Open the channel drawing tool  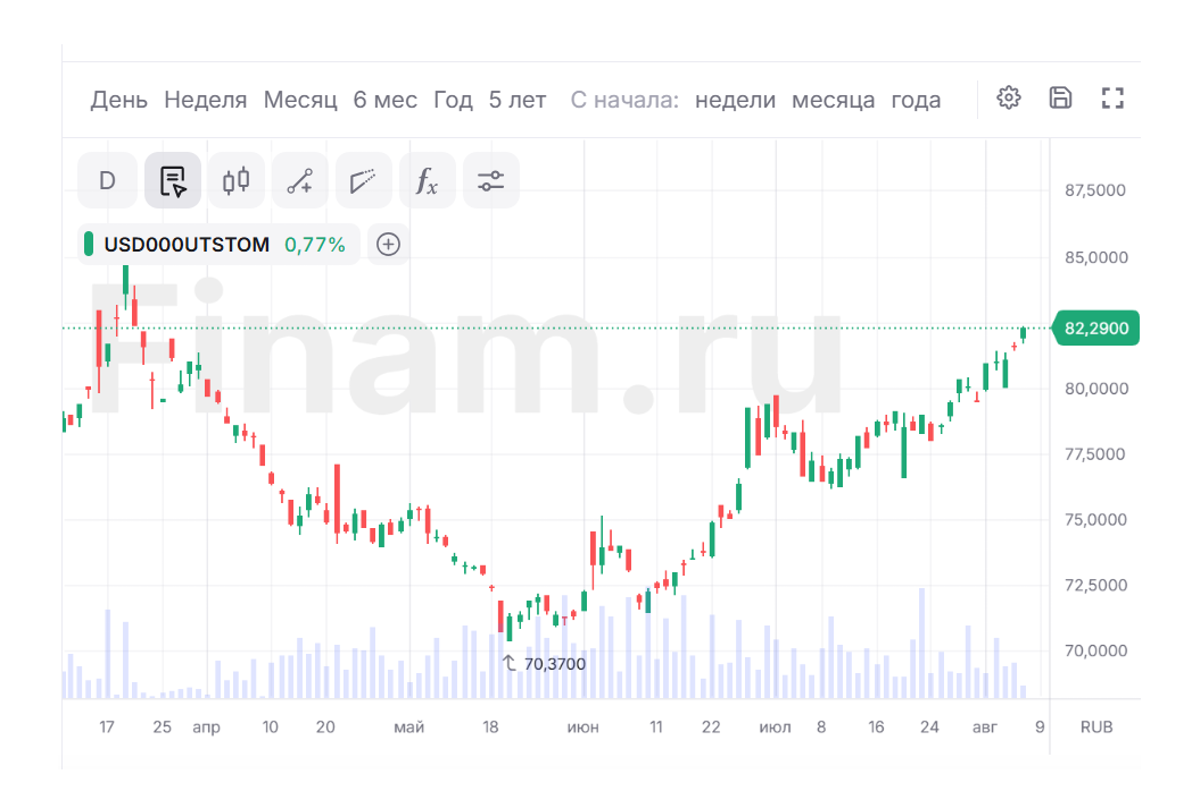click(364, 181)
